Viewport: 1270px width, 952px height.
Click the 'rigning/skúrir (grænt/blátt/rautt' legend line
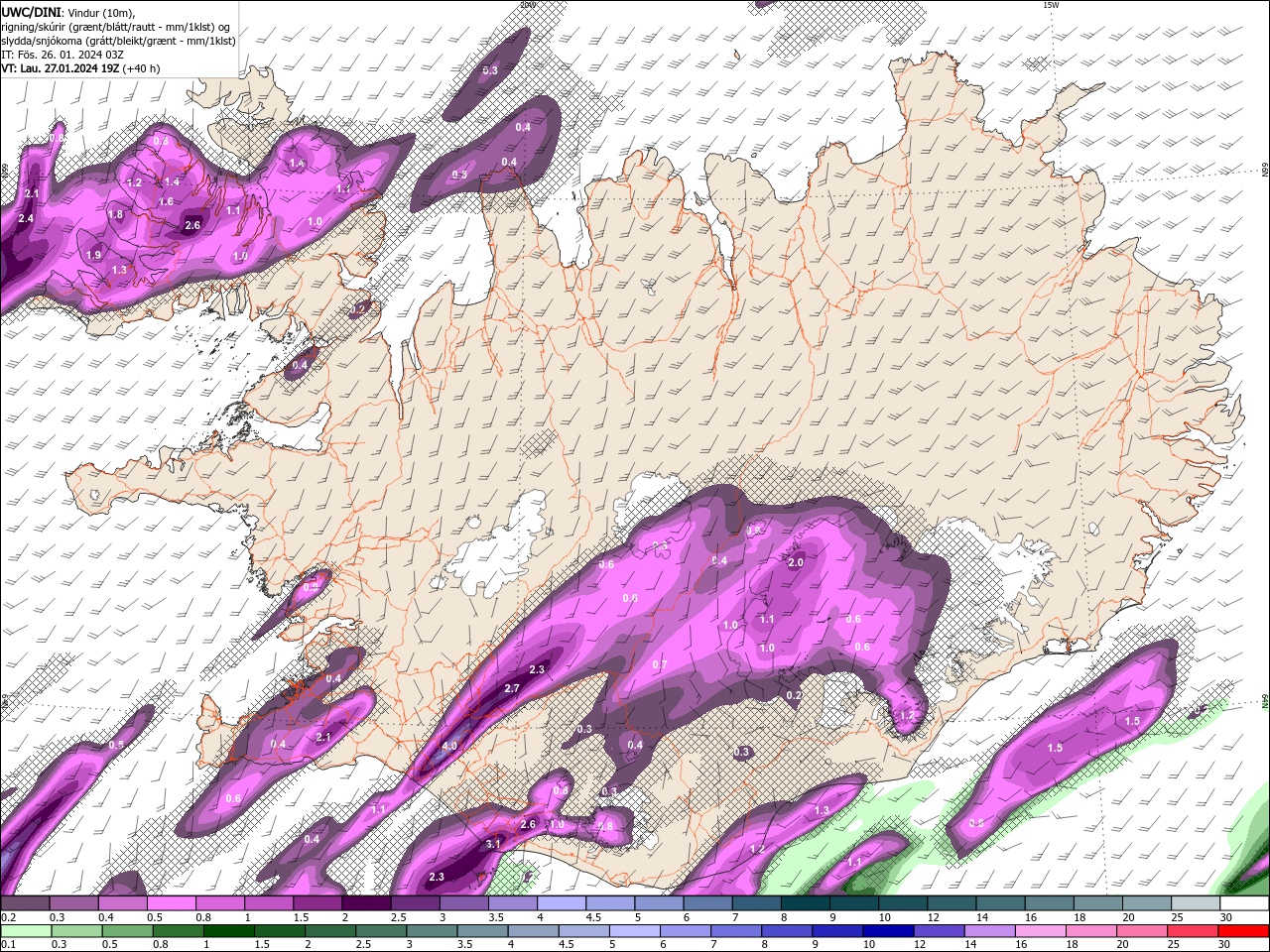click(x=115, y=27)
